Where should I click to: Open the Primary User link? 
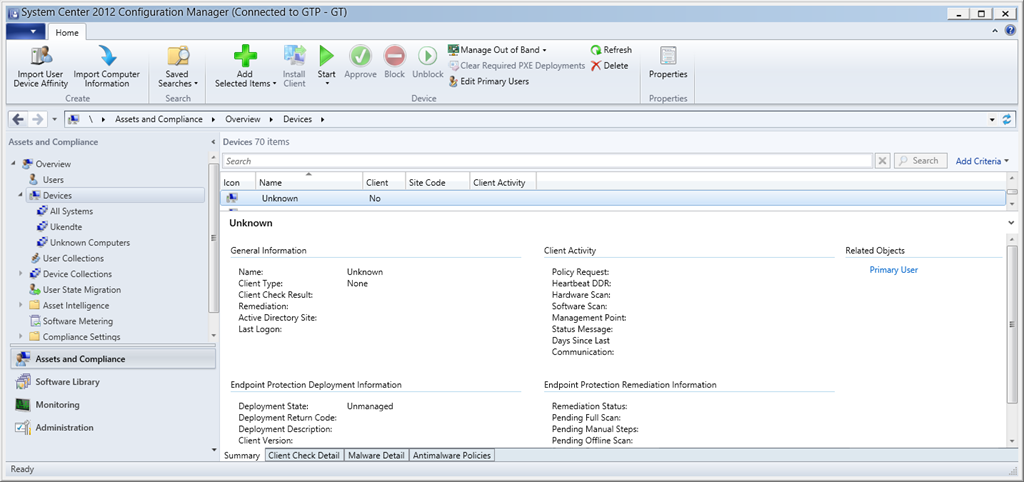[x=893, y=270]
